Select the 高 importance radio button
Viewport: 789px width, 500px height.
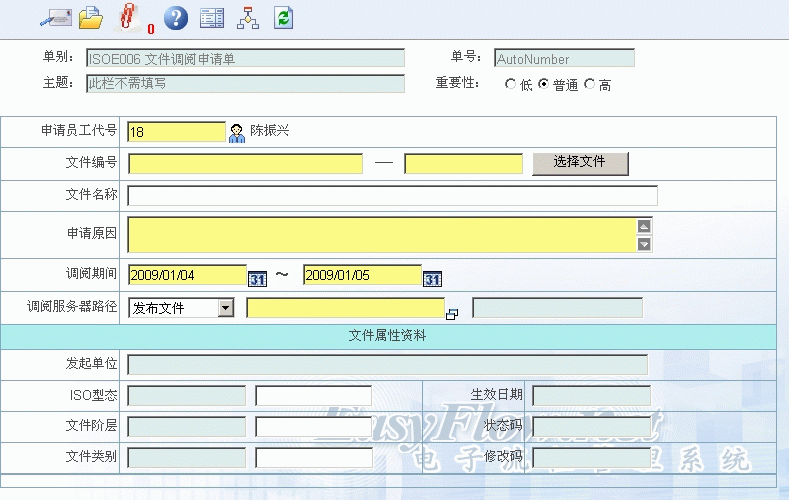click(589, 85)
